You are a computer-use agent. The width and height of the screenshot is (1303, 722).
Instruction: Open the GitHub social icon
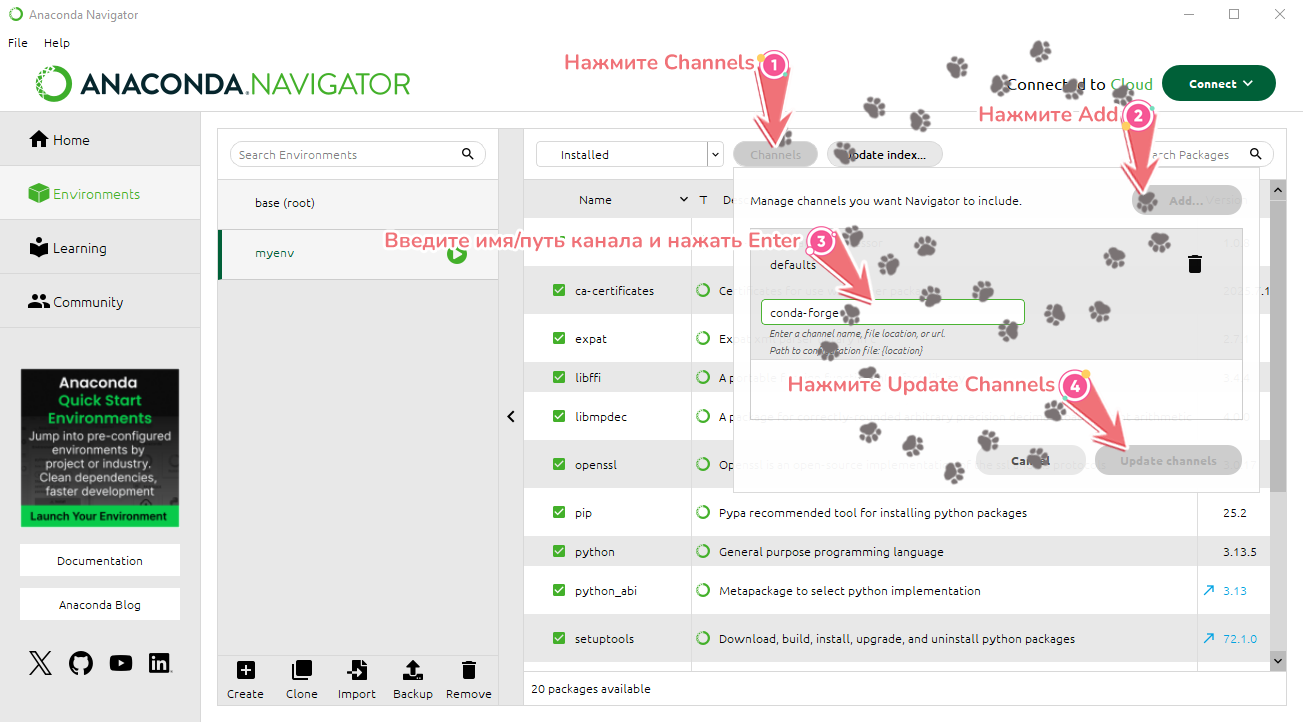[x=81, y=663]
